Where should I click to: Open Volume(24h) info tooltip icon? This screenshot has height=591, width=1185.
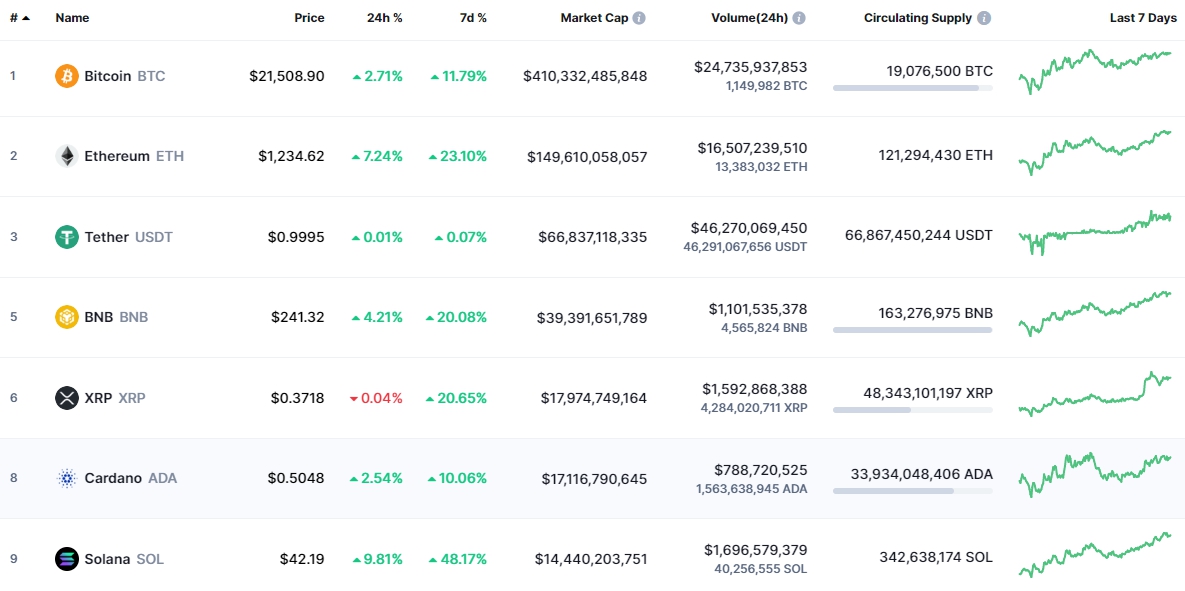pyautogui.click(x=799, y=18)
